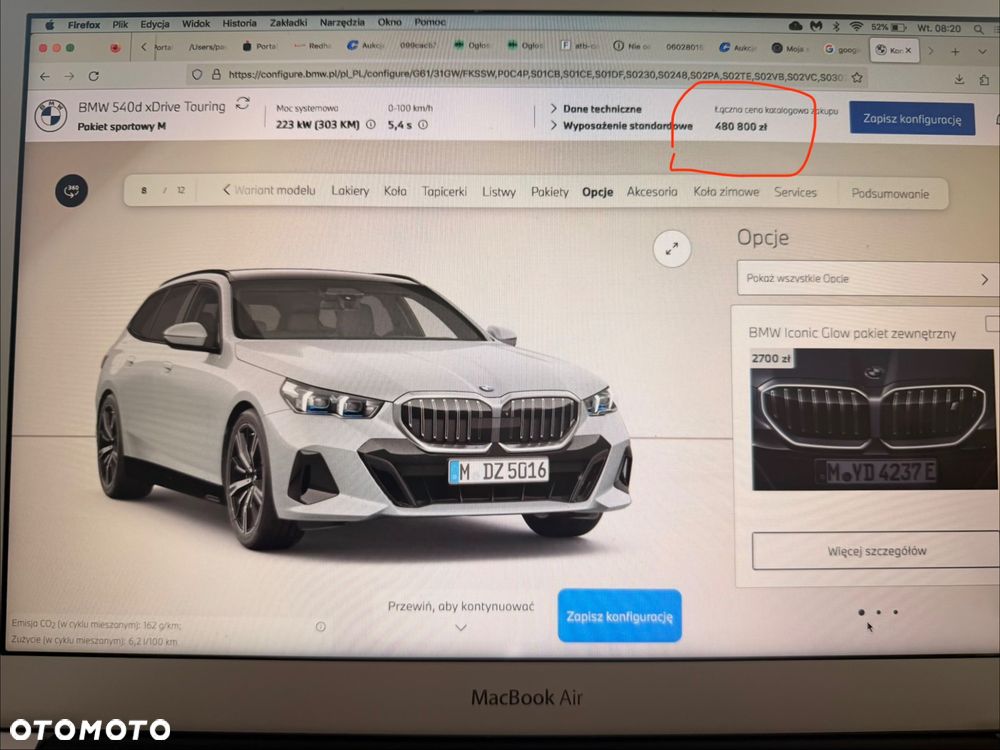Viewport: 1000px width, 750px height.
Task: Close the active Kon tab
Action: click(x=908, y=50)
